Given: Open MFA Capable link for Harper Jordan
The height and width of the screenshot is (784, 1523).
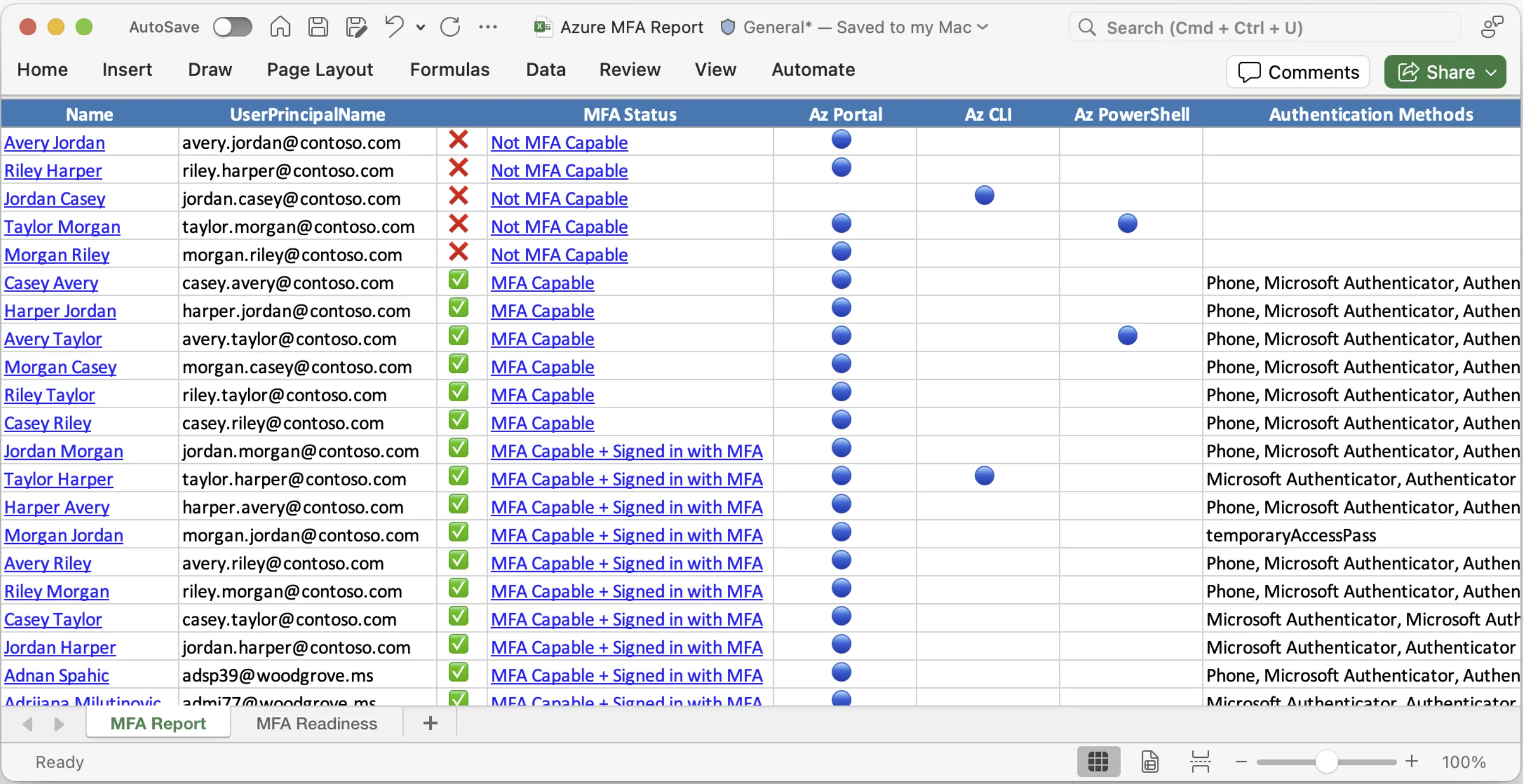Looking at the screenshot, I should point(542,311).
